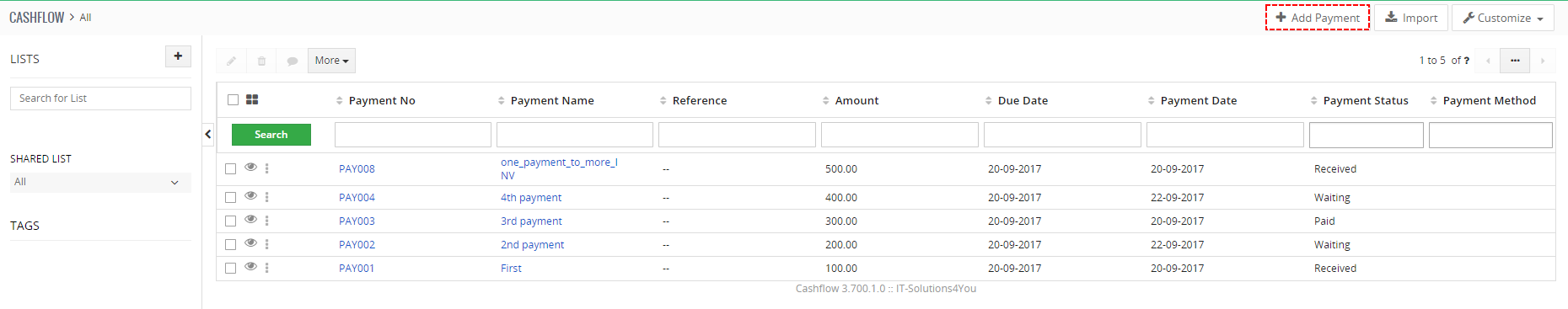This screenshot has height=309, width=1568.
Task: Open the PAY001 payment link
Action: (x=357, y=269)
